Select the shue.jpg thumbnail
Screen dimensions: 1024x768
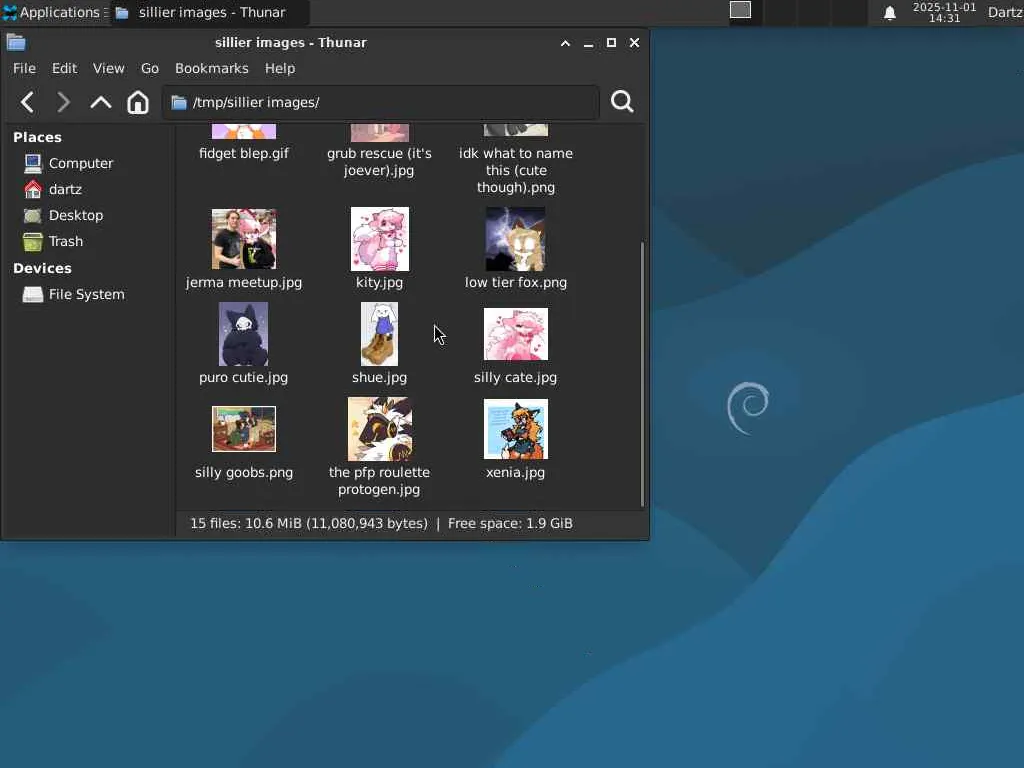(379, 334)
